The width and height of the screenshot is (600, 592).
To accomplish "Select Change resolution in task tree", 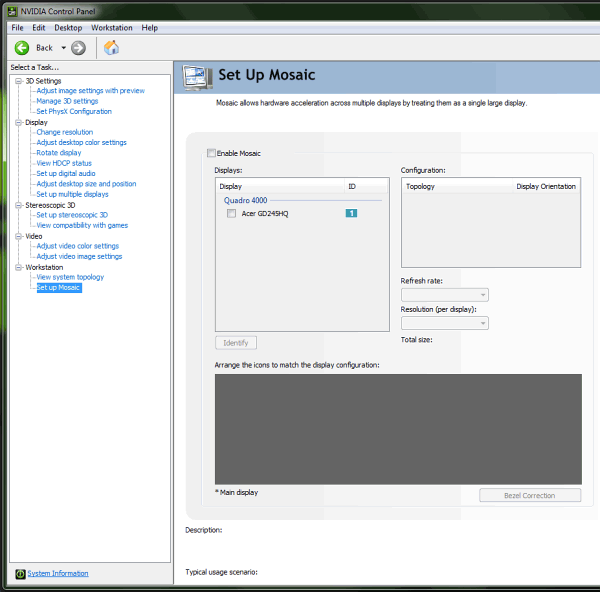I will tap(65, 132).
